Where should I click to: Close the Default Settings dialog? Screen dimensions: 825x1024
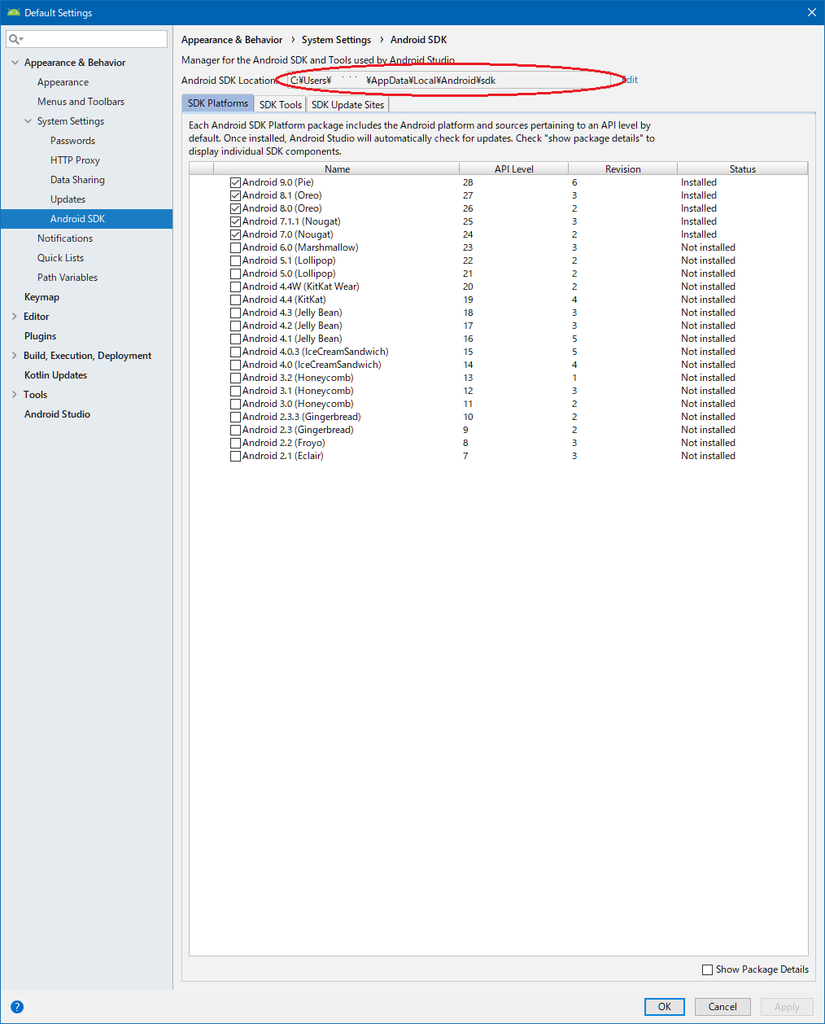tap(811, 12)
